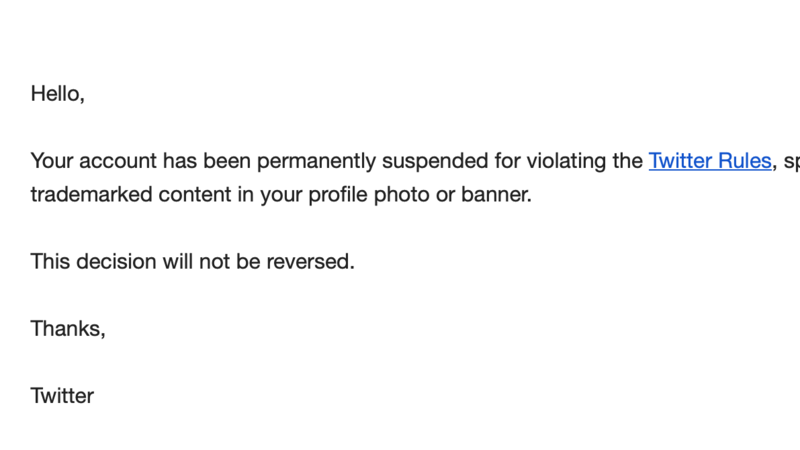Click the word "photo" in the second line
The width and height of the screenshot is (800, 450).
click(x=402, y=194)
